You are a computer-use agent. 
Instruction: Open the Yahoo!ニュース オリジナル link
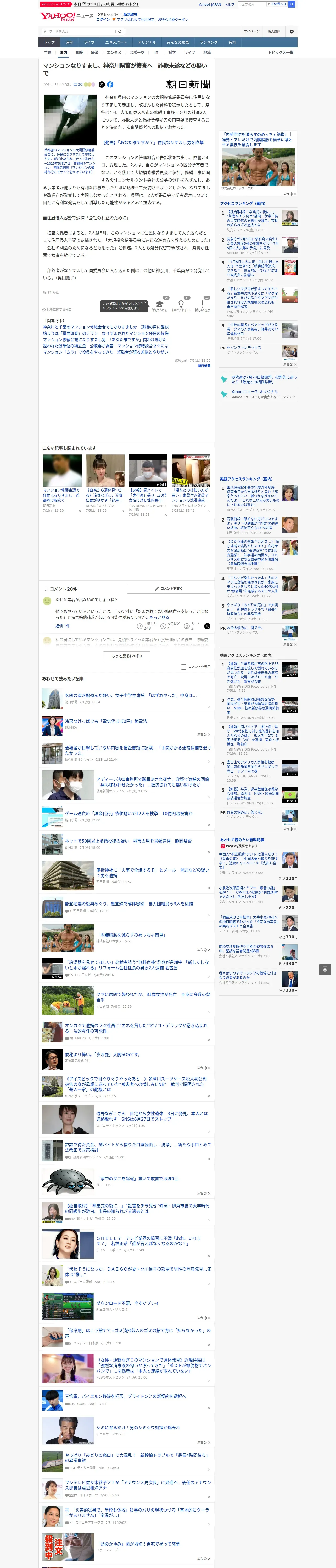pos(254,392)
